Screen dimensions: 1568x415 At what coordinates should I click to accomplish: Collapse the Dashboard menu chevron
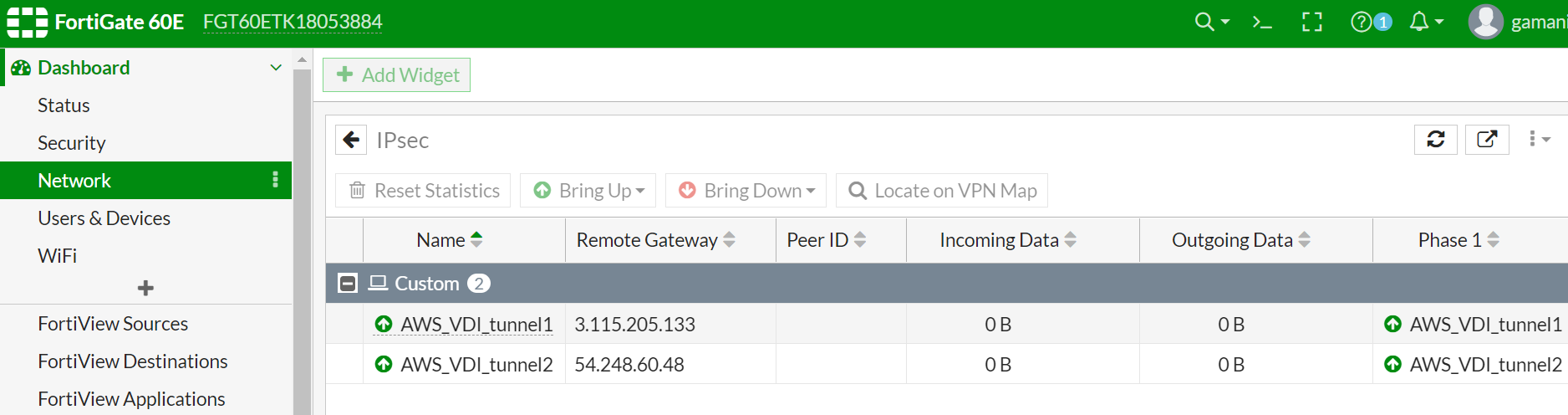pyautogui.click(x=276, y=68)
